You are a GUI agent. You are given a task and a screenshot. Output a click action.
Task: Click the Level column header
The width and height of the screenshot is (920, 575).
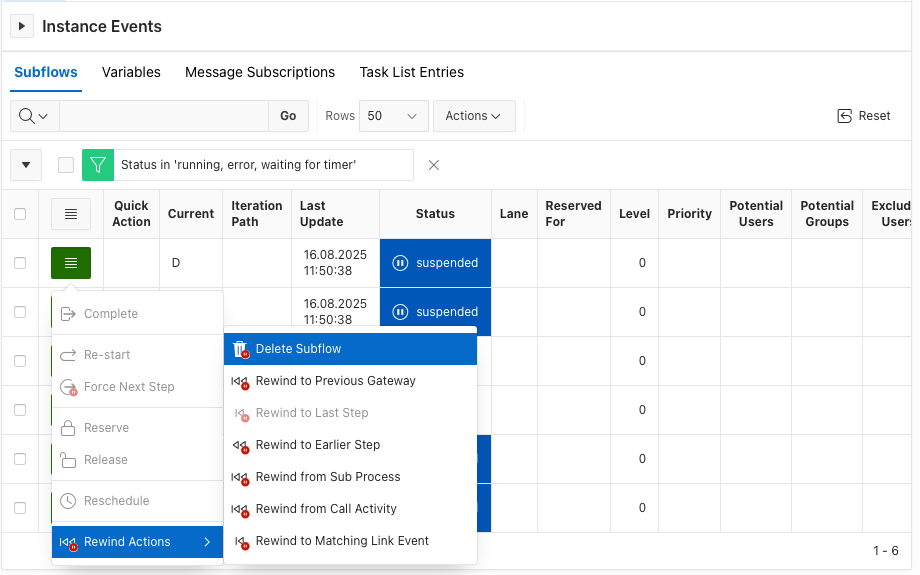tap(634, 214)
